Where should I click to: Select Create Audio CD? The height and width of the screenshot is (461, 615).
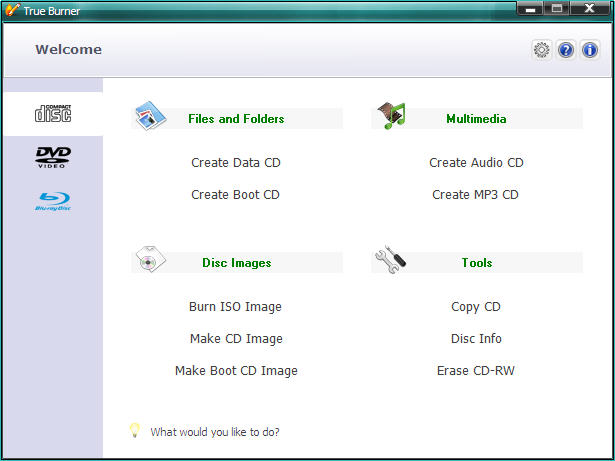[476, 163]
